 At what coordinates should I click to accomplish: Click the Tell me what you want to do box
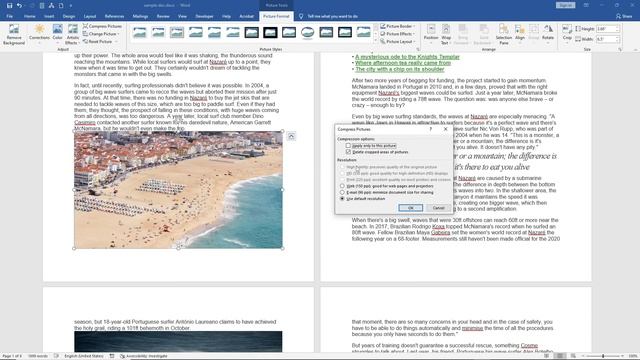(329, 16)
